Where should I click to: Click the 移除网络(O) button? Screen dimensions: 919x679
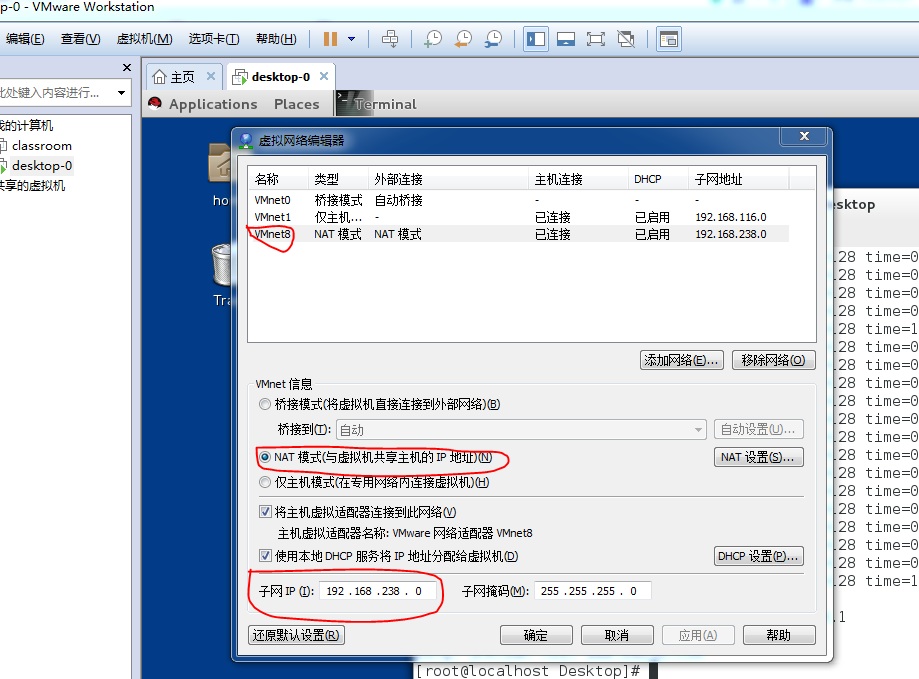pos(774,360)
